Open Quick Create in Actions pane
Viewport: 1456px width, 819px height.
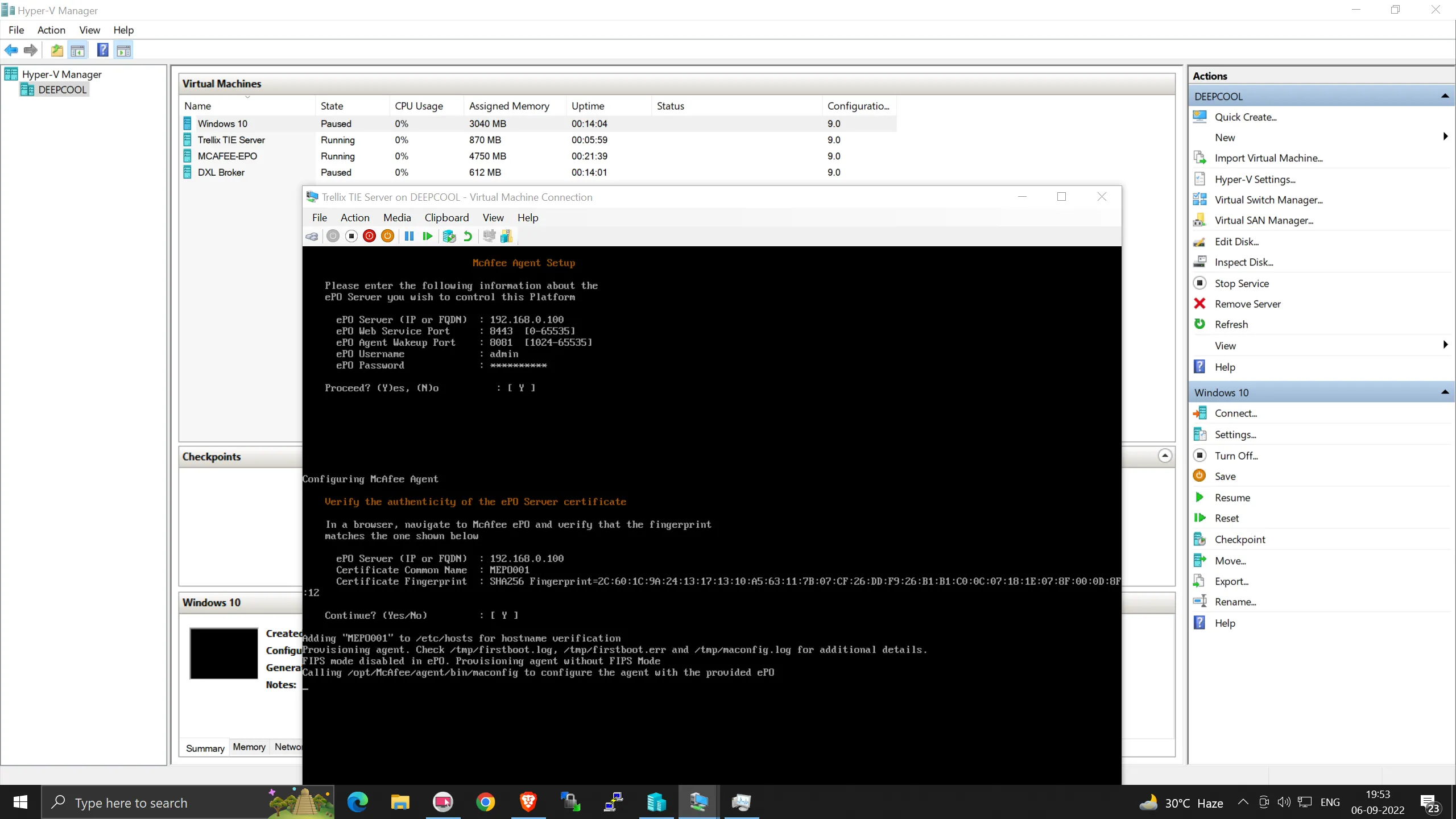coord(1246,117)
